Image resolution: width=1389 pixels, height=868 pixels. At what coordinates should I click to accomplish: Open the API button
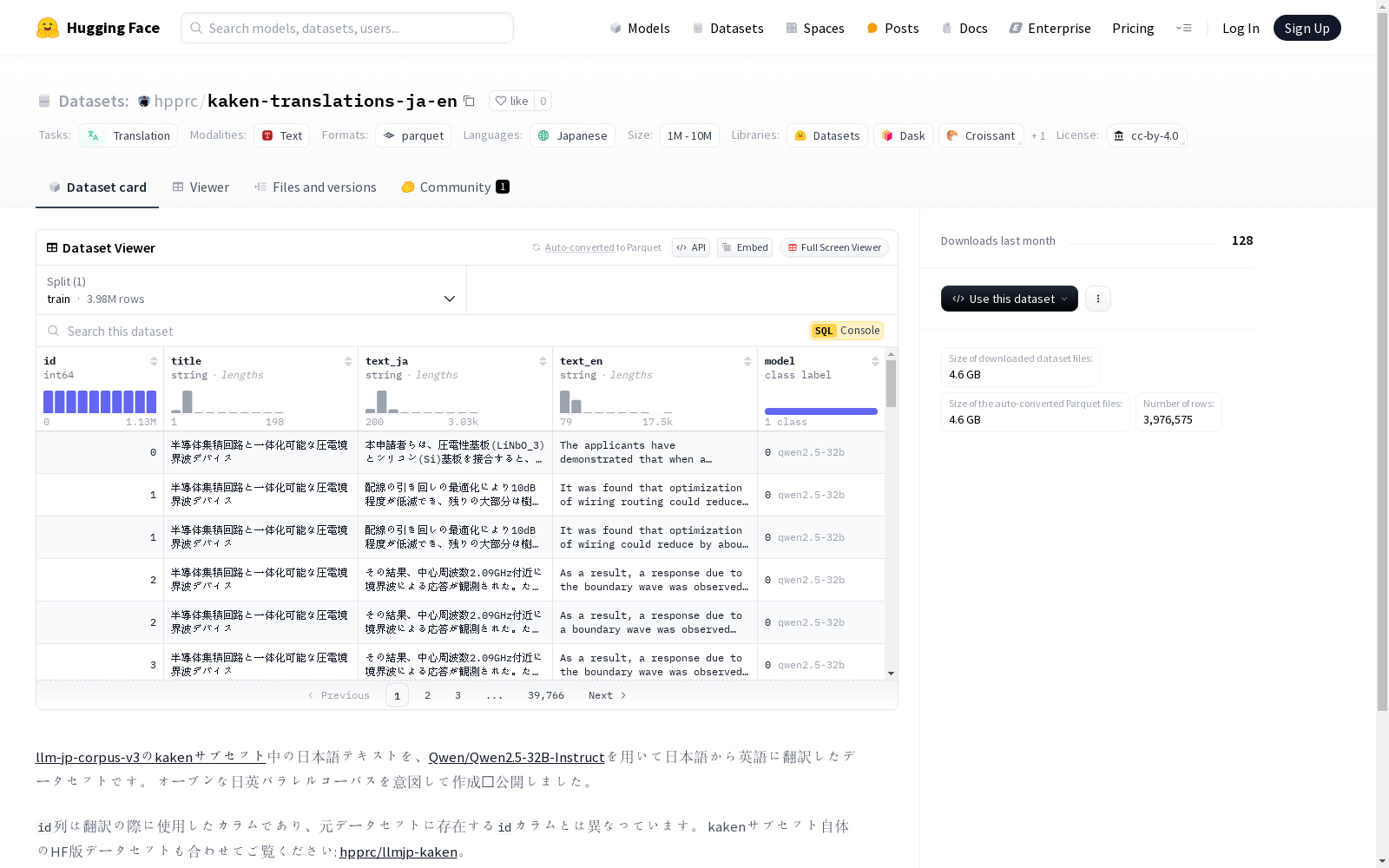pyautogui.click(x=691, y=247)
